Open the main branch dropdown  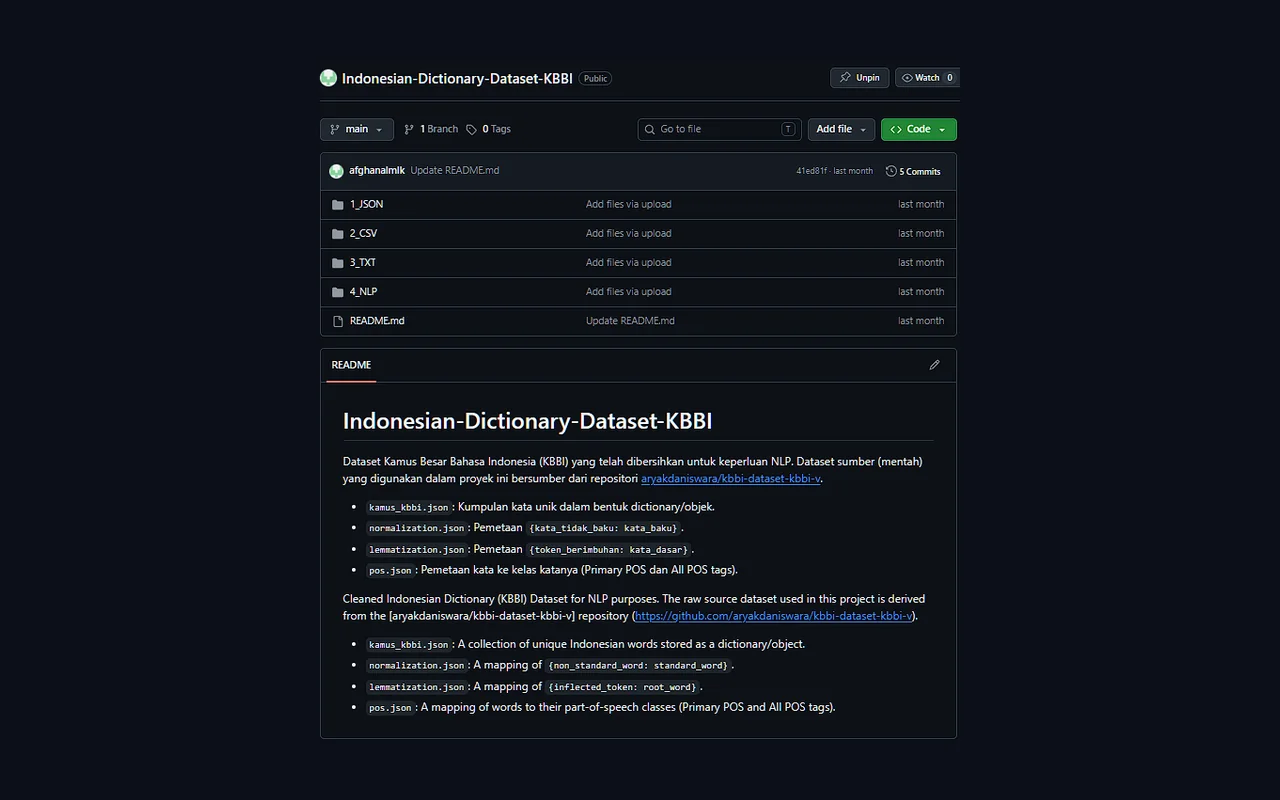(x=357, y=129)
